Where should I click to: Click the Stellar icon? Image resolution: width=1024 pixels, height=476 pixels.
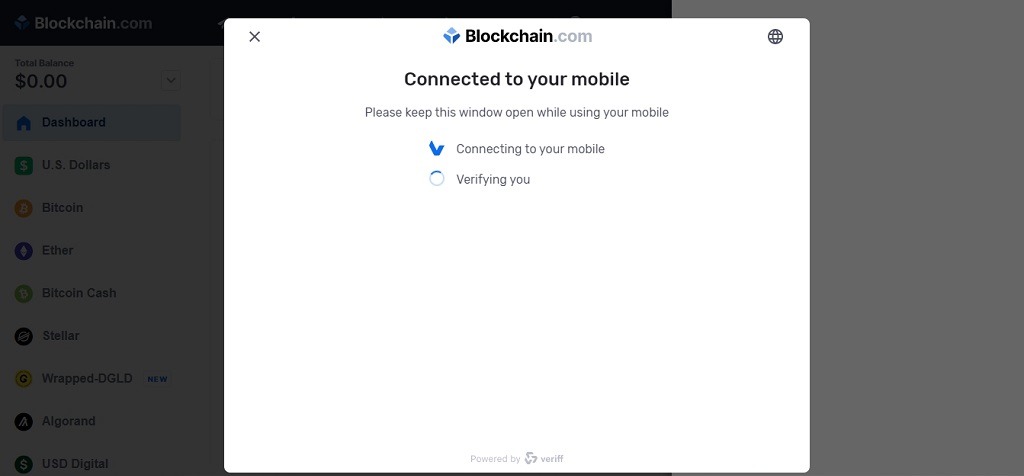click(24, 336)
